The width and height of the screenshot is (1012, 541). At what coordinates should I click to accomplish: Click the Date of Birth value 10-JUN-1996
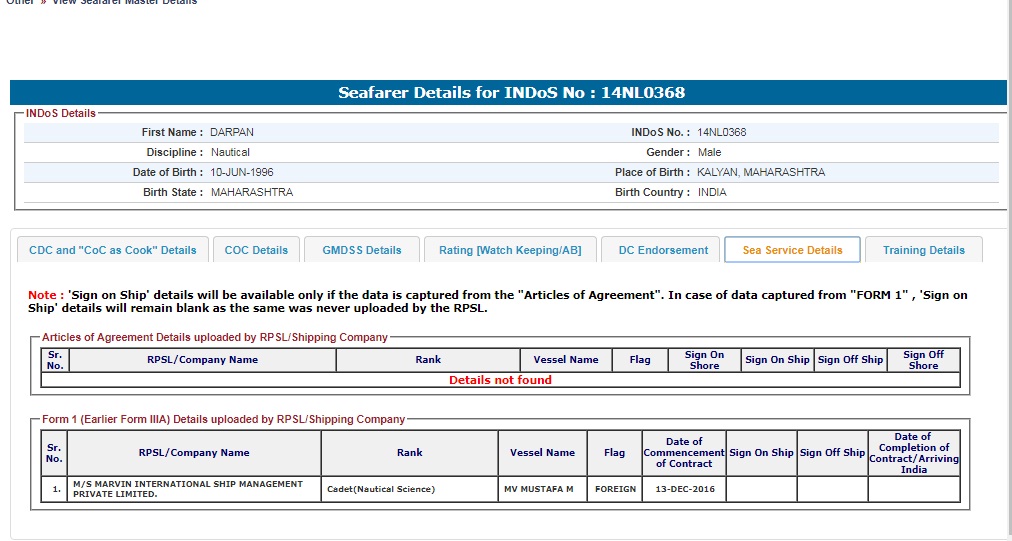(x=241, y=172)
